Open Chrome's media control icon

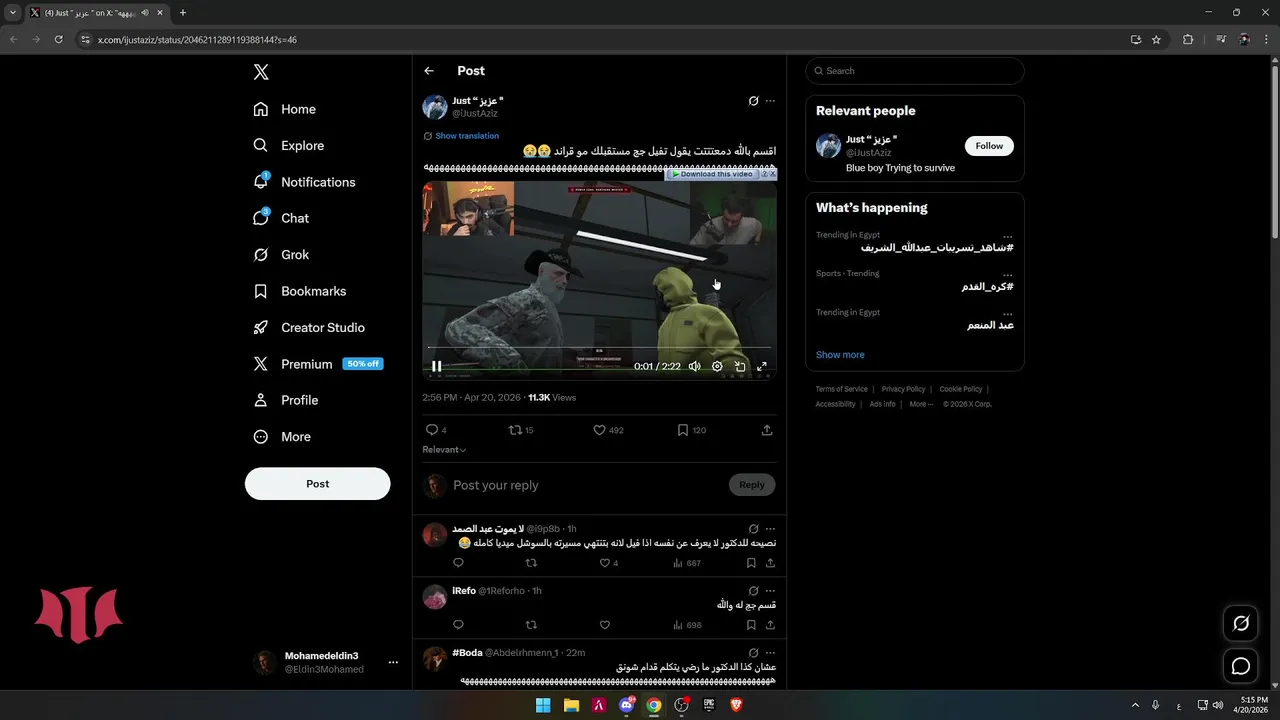[1221, 40]
